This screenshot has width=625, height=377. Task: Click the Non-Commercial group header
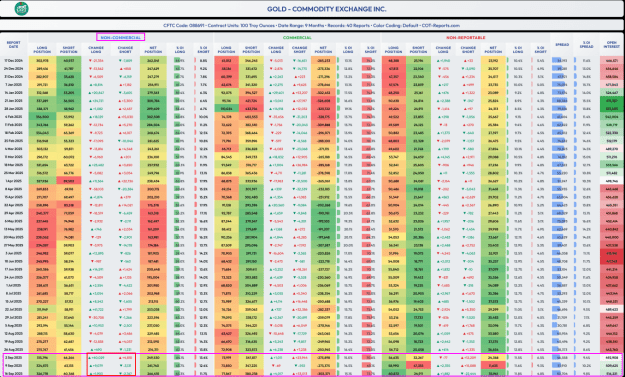tap(120, 37)
